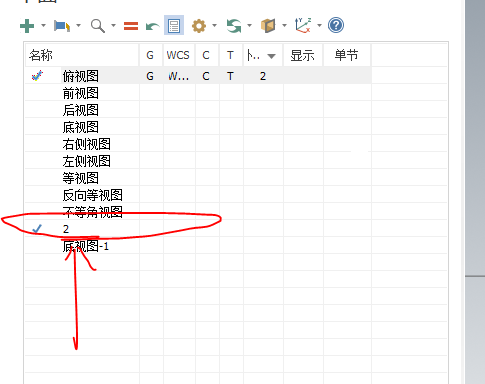The image size is (485, 384).
Task: Open the dropdown next to the green plus icon
Action: coord(43,25)
